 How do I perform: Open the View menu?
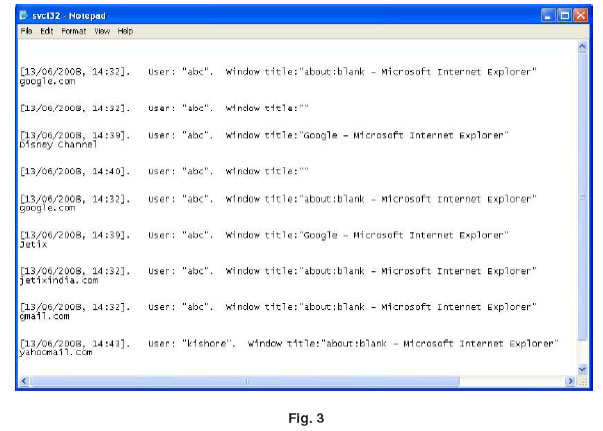102,31
